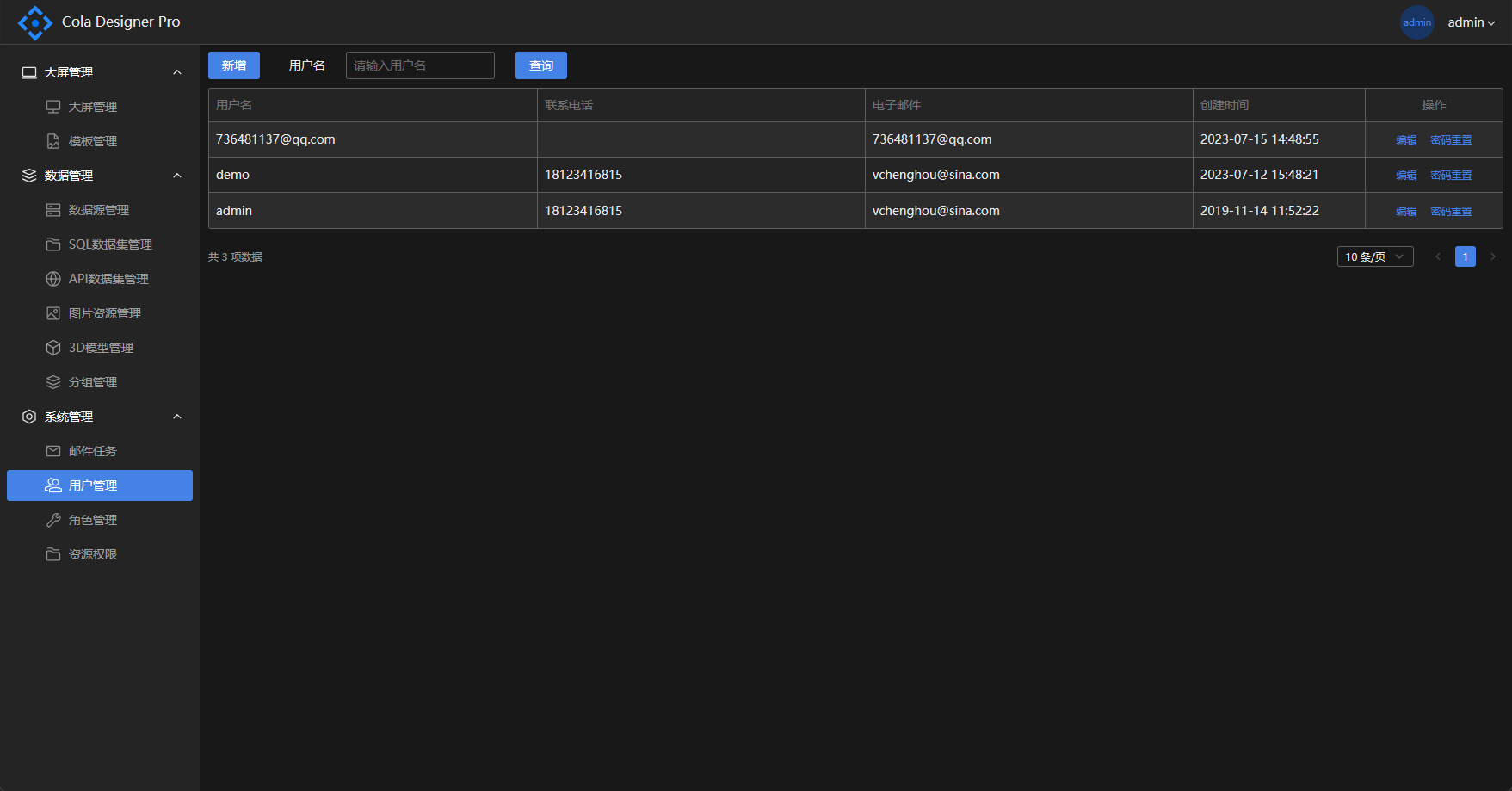Click the admin avatar circle
1512x791 pixels.
pos(1416,22)
